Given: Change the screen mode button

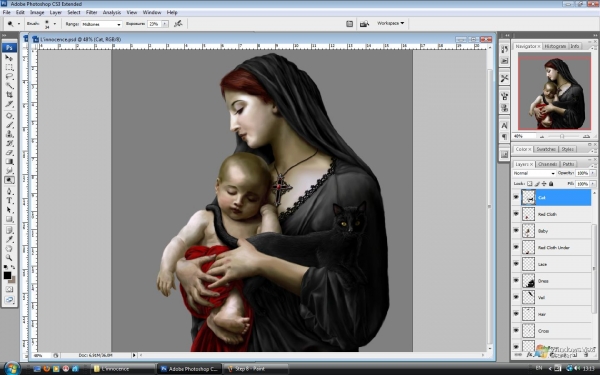Looking at the screenshot, I should [9, 300].
